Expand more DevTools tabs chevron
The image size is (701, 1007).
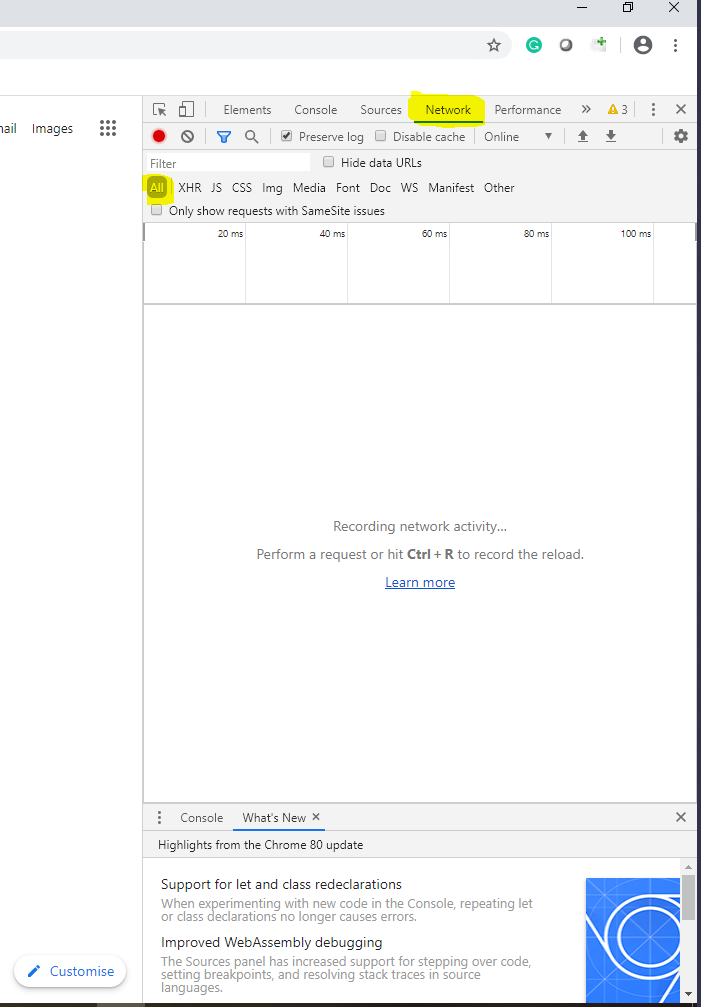coord(586,110)
